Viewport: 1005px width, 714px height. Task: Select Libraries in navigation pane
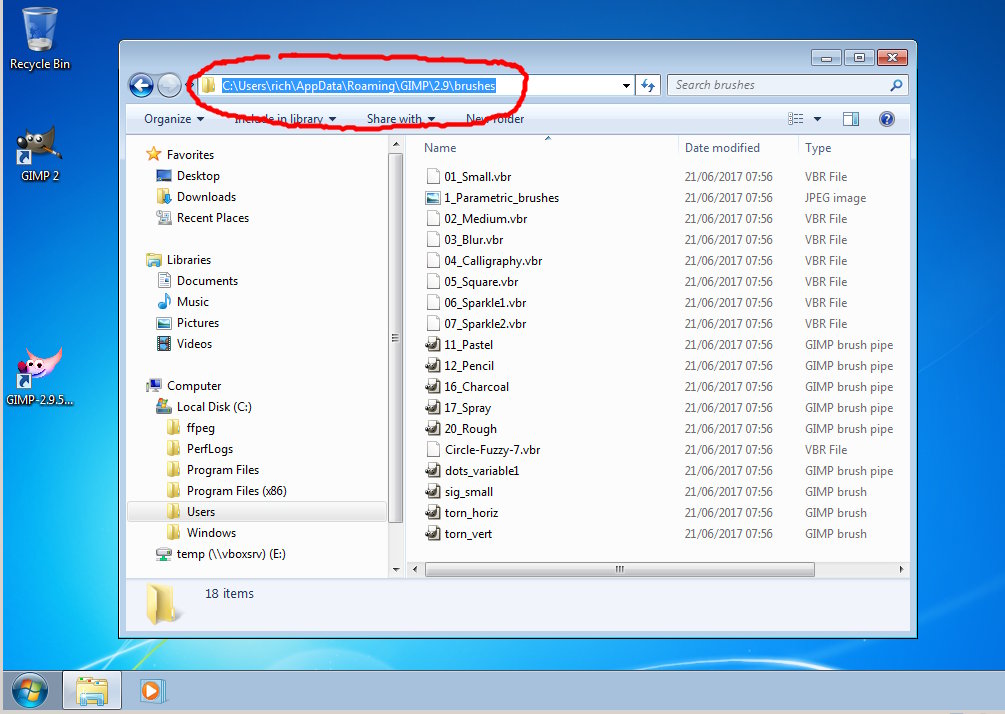pyautogui.click(x=188, y=260)
